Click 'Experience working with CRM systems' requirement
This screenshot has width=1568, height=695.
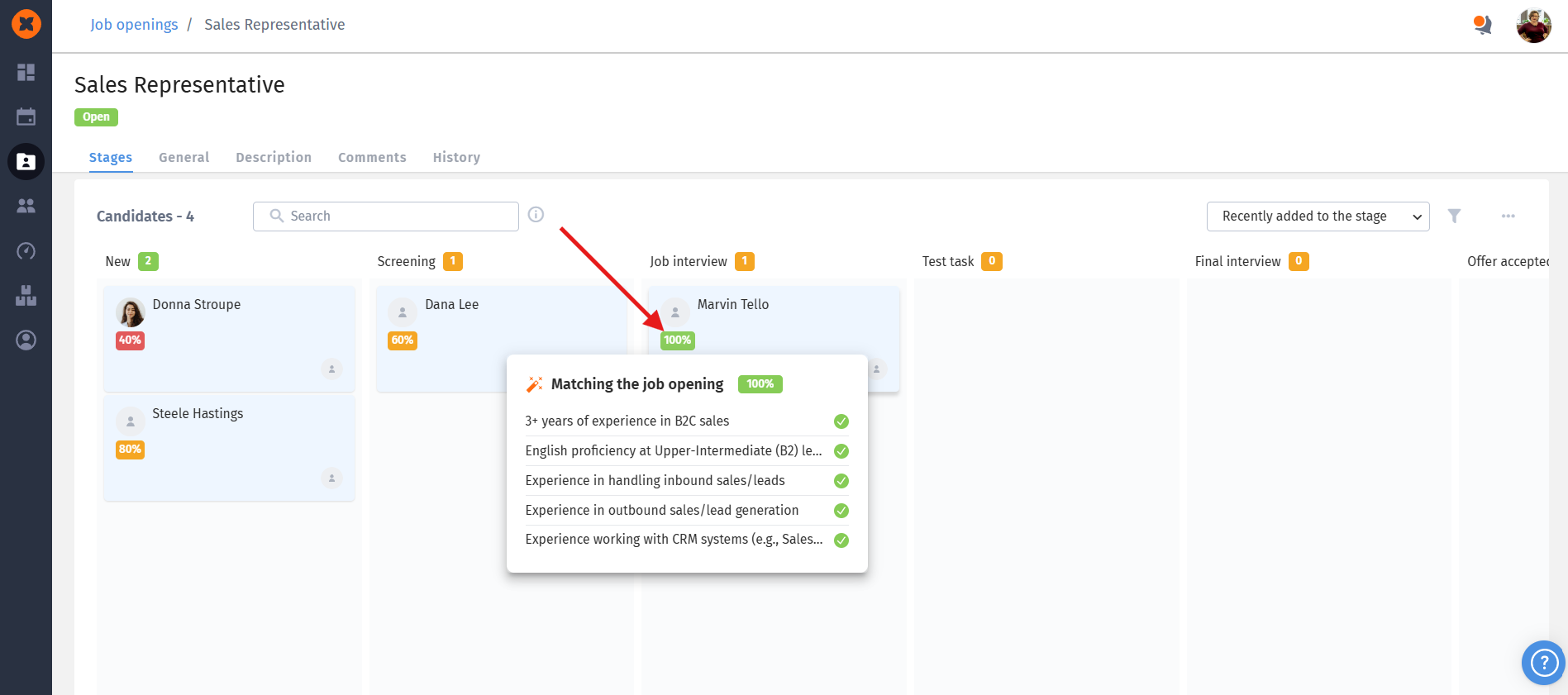pos(674,539)
